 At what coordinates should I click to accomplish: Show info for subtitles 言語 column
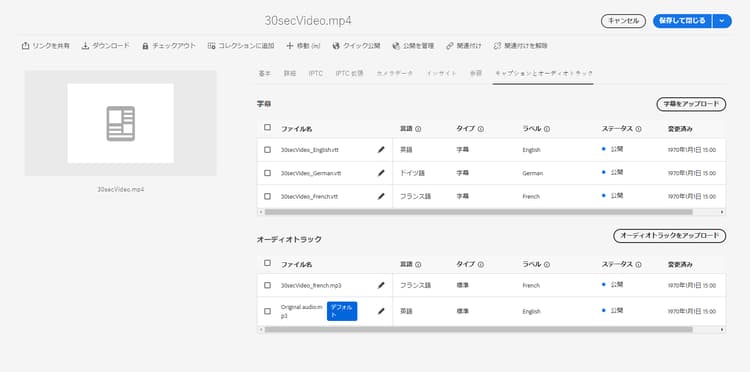tap(418, 129)
